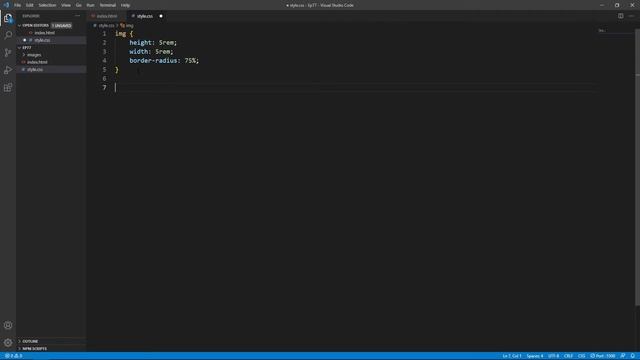Collapse the EP77 folder section
The height and width of the screenshot is (360, 640).
click(27, 48)
